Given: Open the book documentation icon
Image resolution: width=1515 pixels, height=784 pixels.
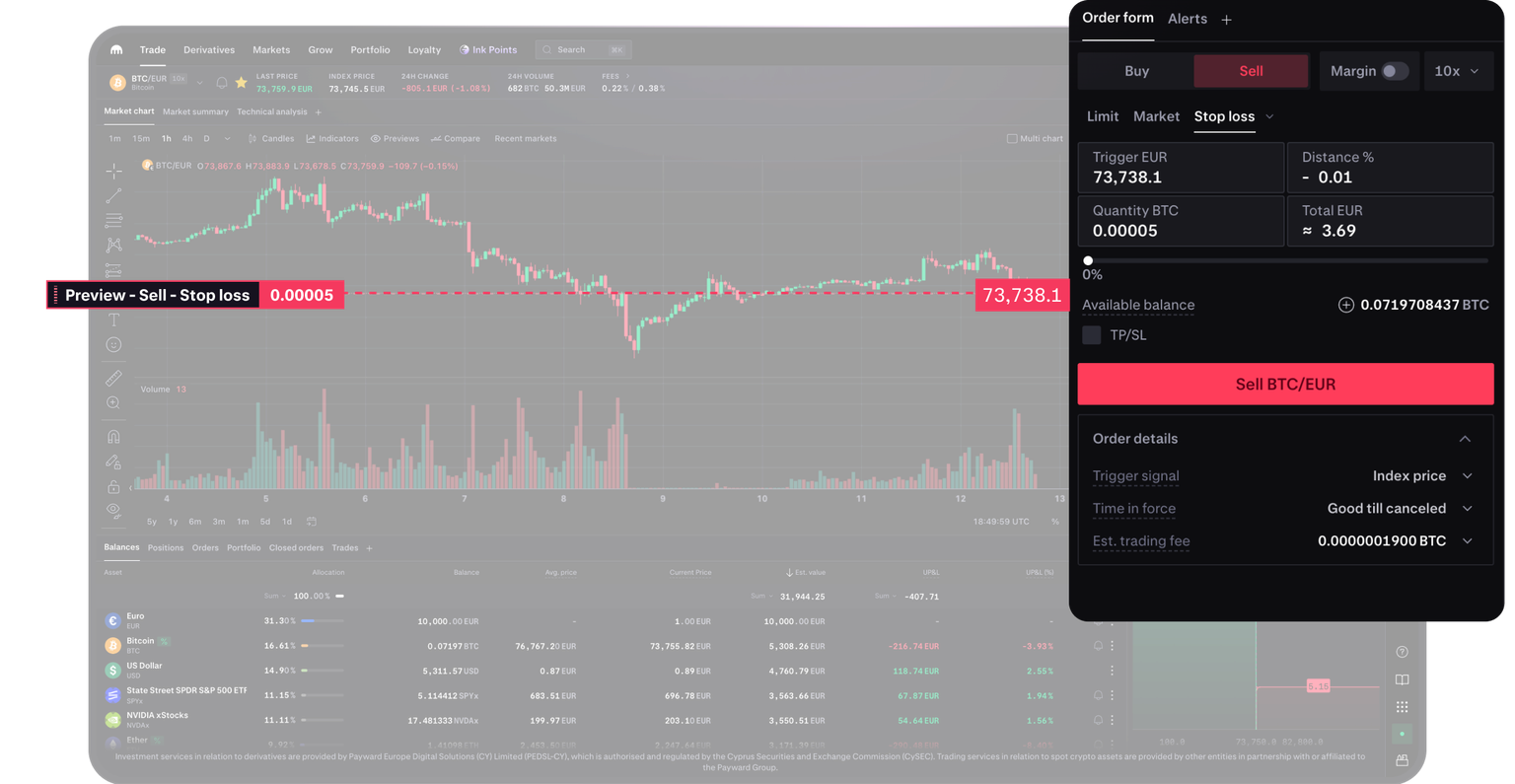Looking at the screenshot, I should 1402,679.
